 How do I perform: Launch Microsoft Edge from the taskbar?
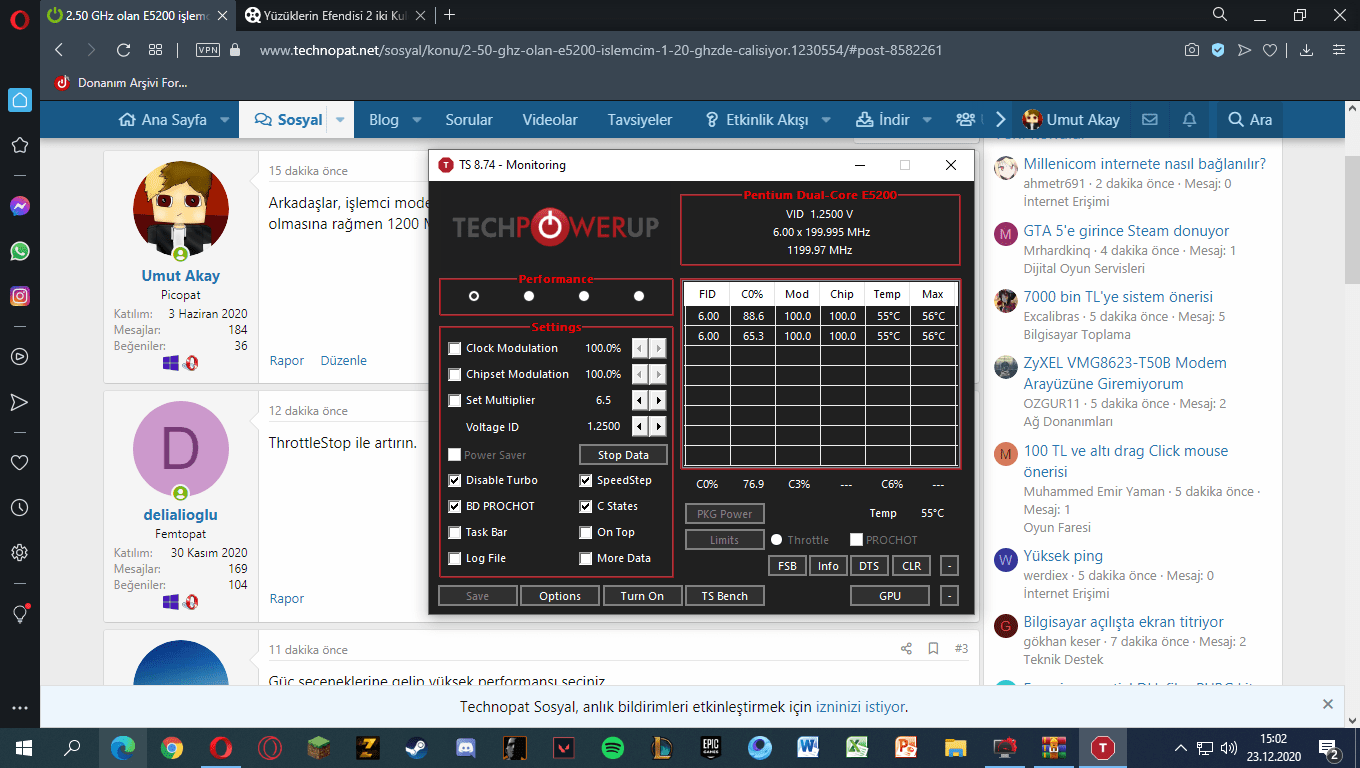coord(122,747)
